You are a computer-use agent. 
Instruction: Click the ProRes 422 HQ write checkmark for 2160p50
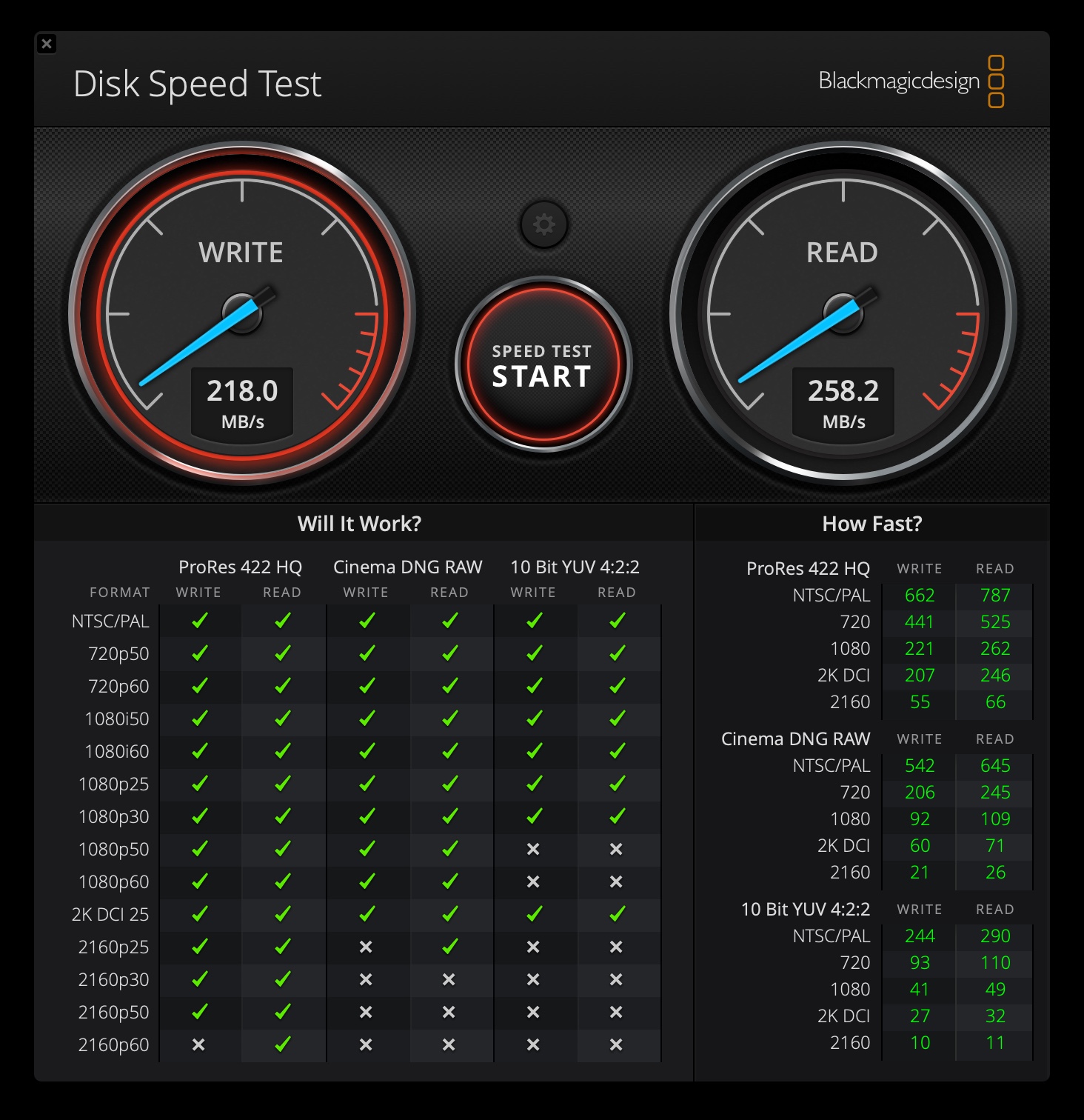click(x=199, y=1012)
